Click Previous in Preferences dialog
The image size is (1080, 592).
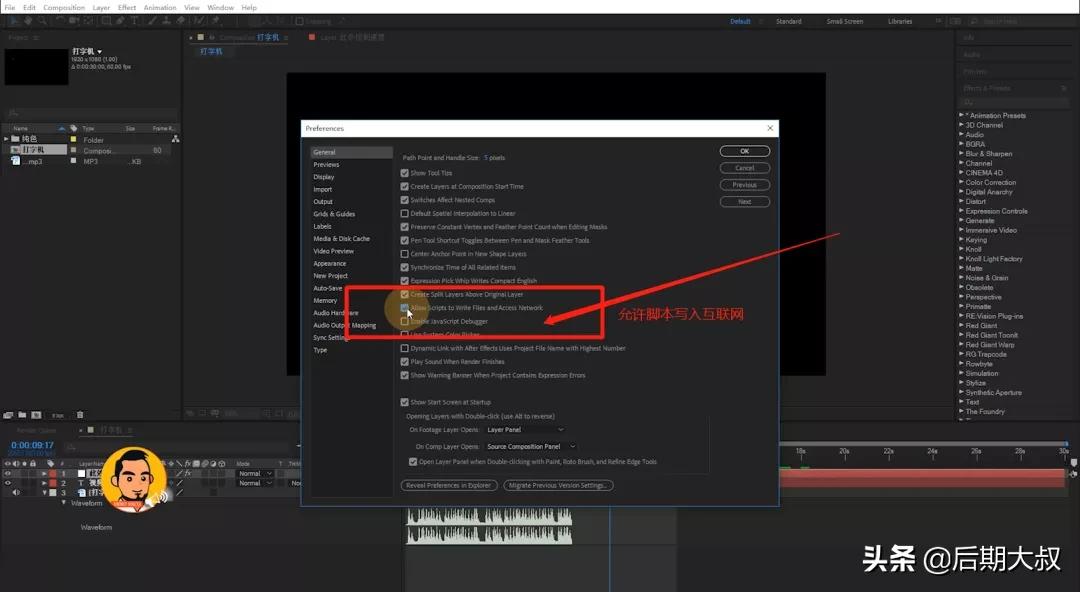point(745,185)
